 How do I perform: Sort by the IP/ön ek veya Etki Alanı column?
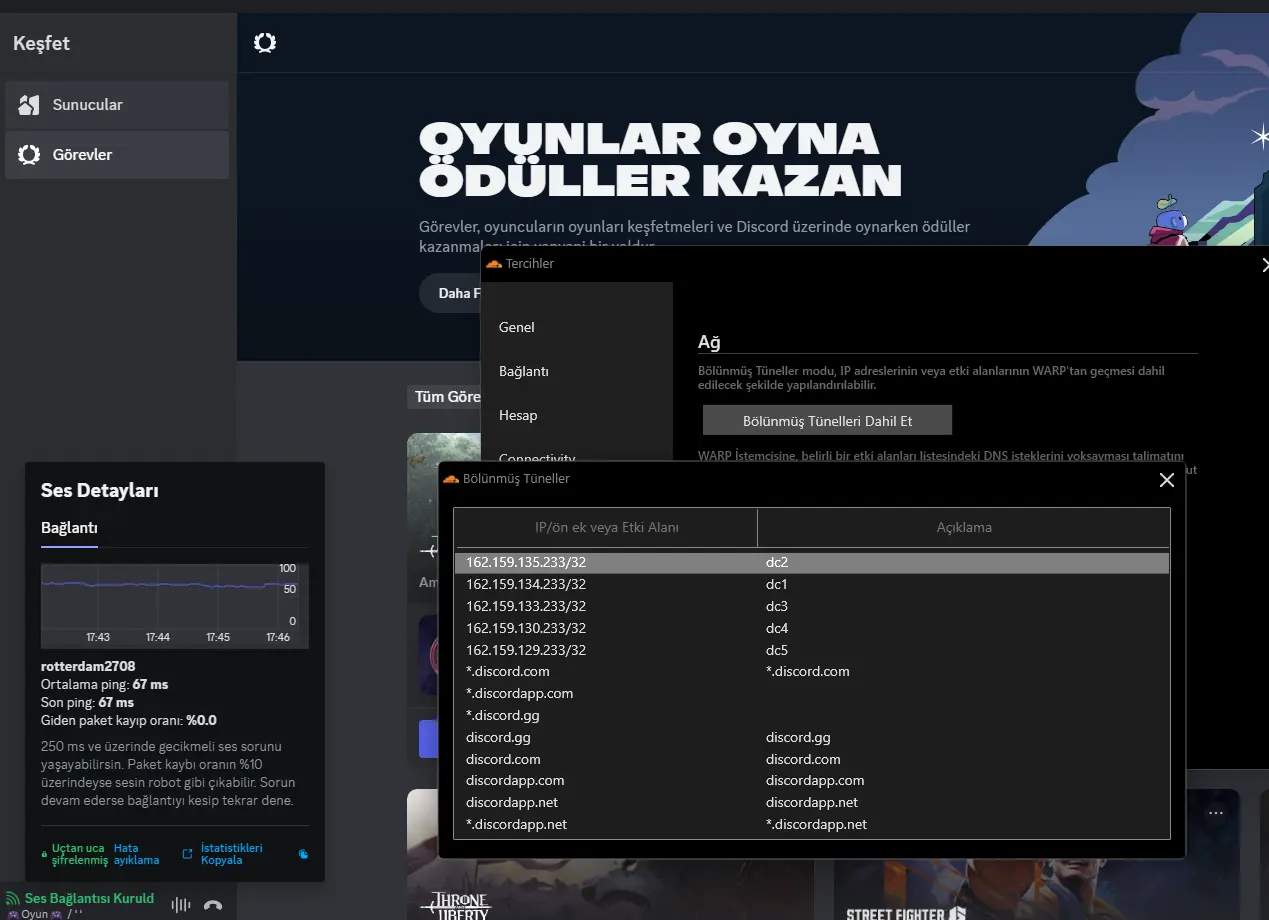tap(606, 527)
